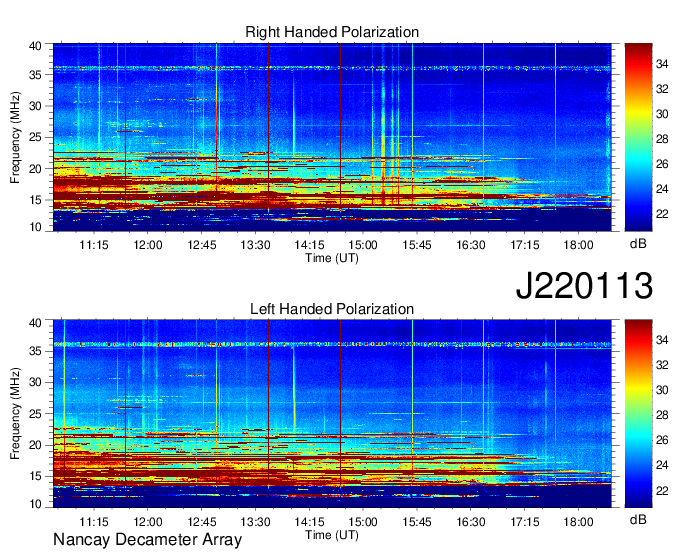This screenshot has width=680, height=552.
Task: Click the 15:00 tick label on lower plot
Action: 363,522
